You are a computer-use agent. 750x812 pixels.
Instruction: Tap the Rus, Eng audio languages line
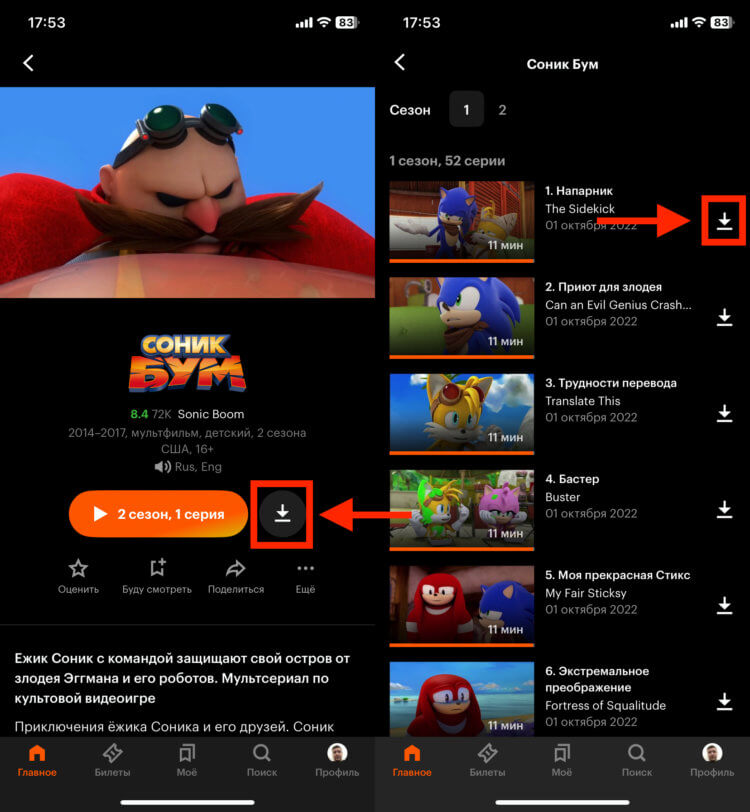[188, 467]
